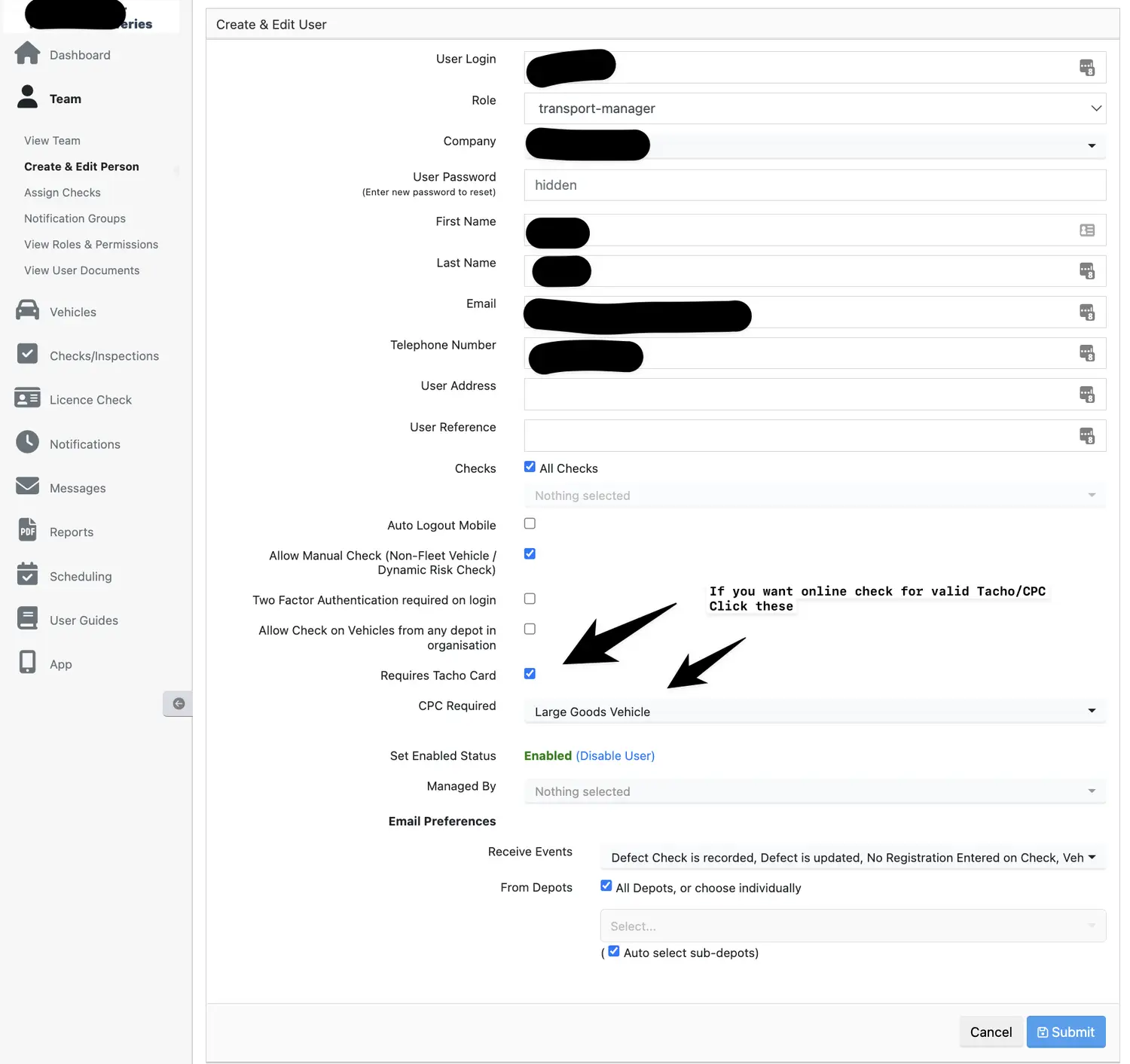Click the Scheduling calendar icon
Screen dimensions: 1130x1064
(x=27, y=575)
